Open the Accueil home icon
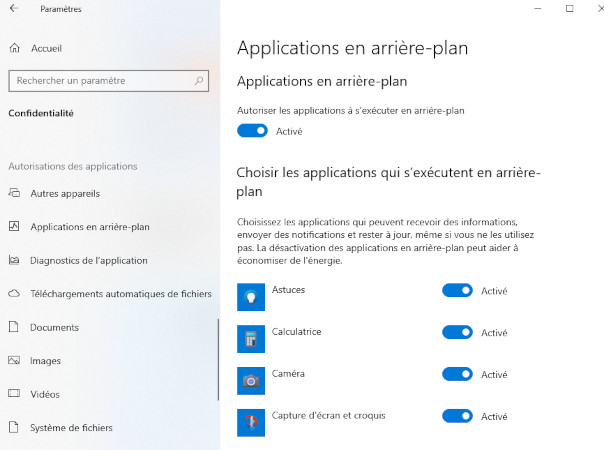Screen dimensions: 604x450 (x=15, y=48)
